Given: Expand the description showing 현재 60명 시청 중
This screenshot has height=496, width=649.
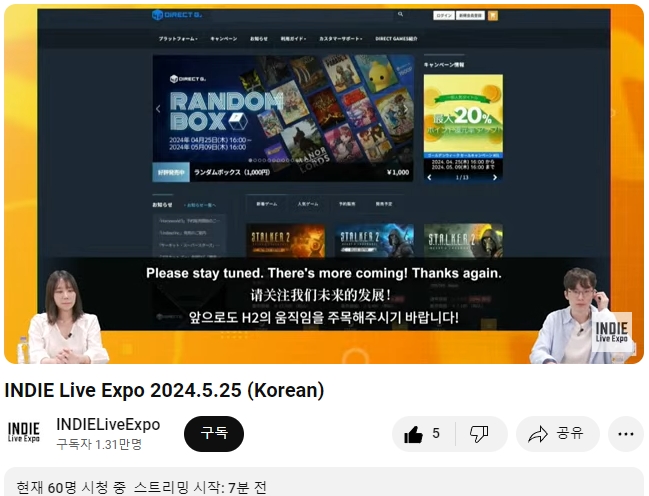Looking at the screenshot, I should point(324,482).
